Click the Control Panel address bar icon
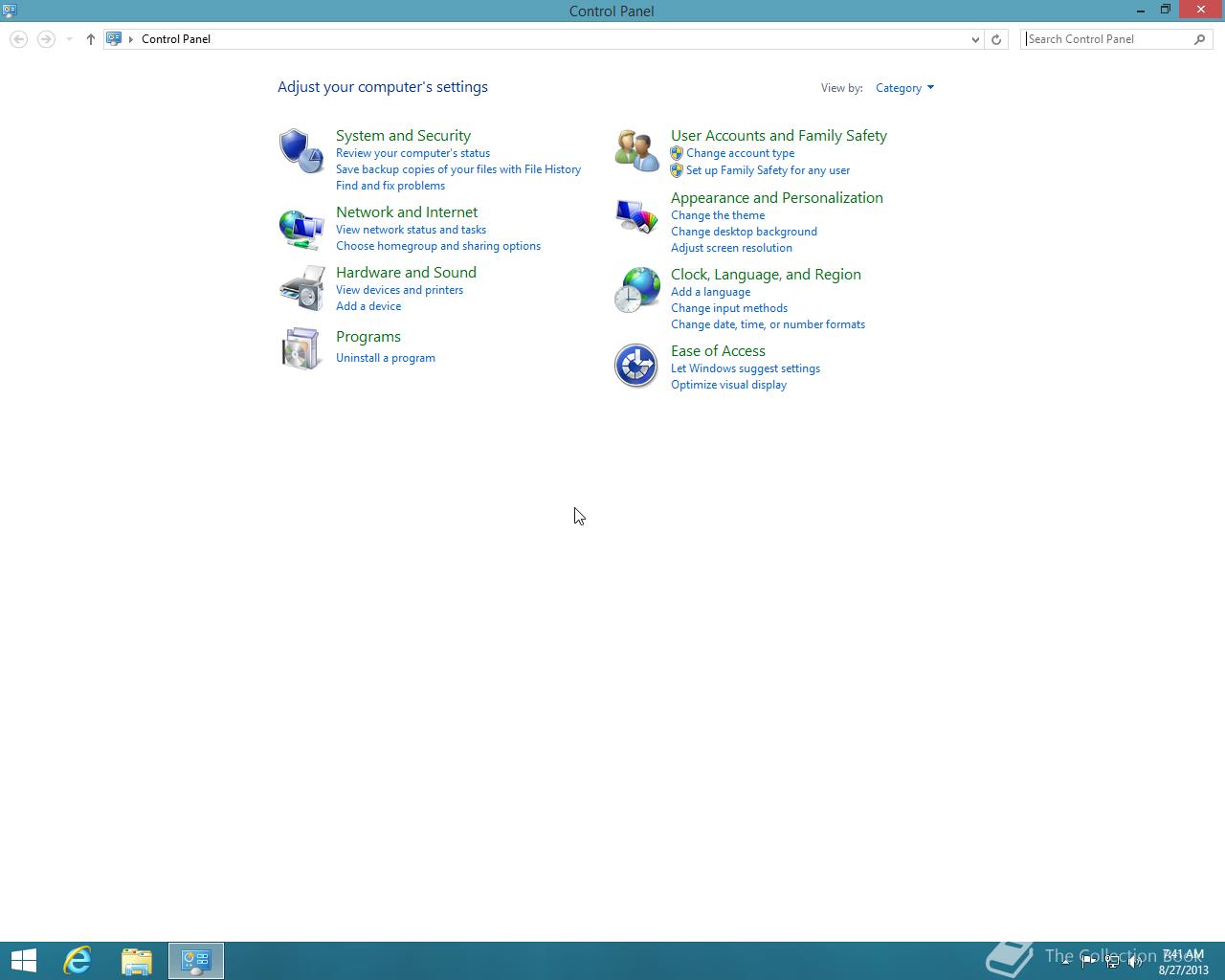The image size is (1225, 980). 114,39
